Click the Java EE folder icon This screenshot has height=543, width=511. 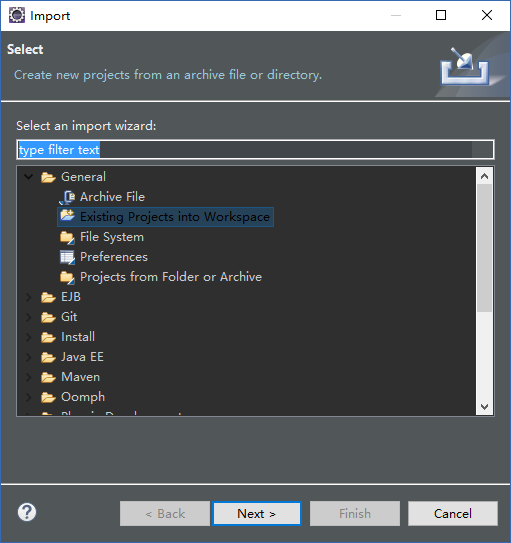click(x=48, y=357)
